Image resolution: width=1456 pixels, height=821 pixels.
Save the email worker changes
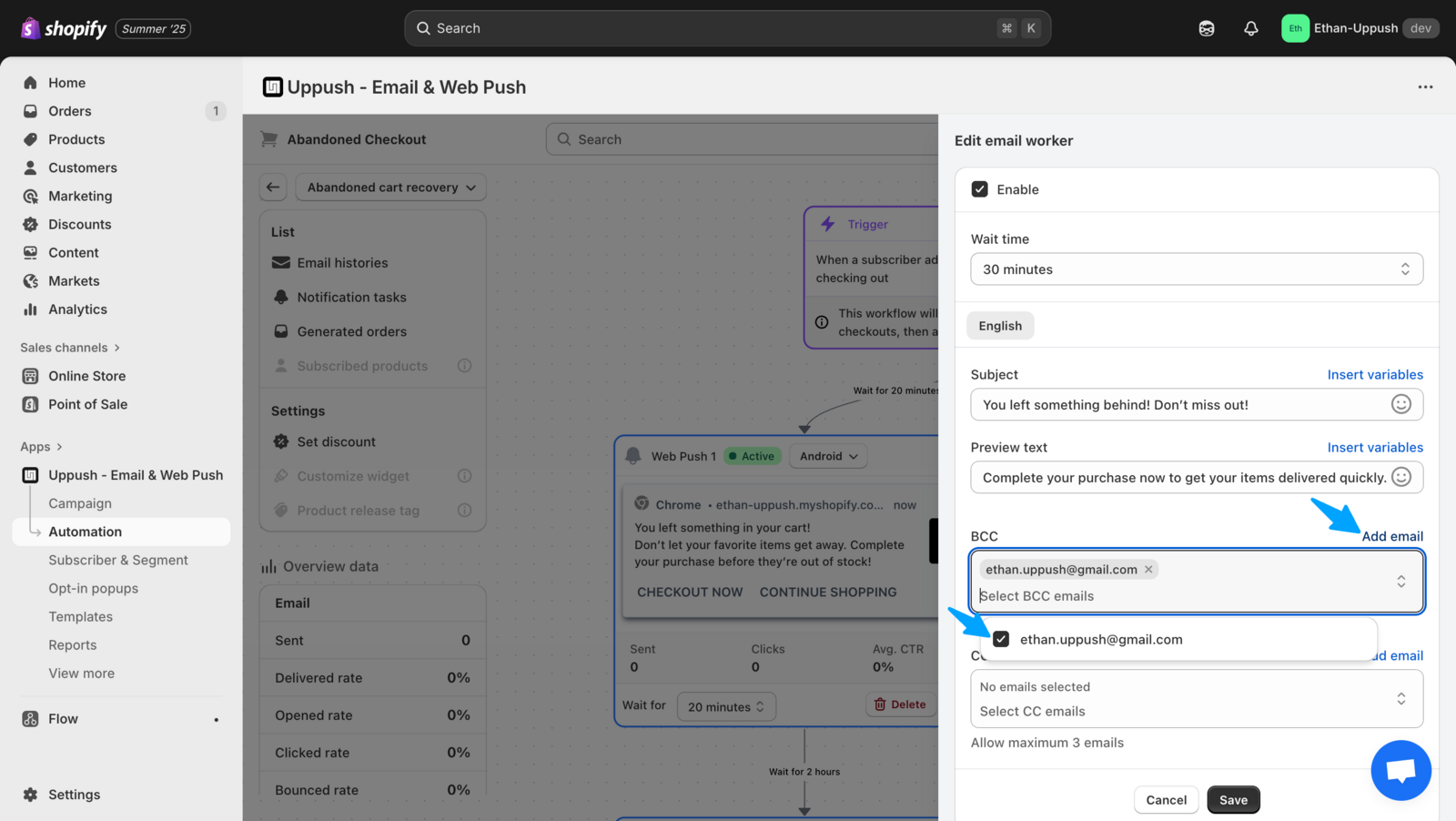(x=1232, y=800)
